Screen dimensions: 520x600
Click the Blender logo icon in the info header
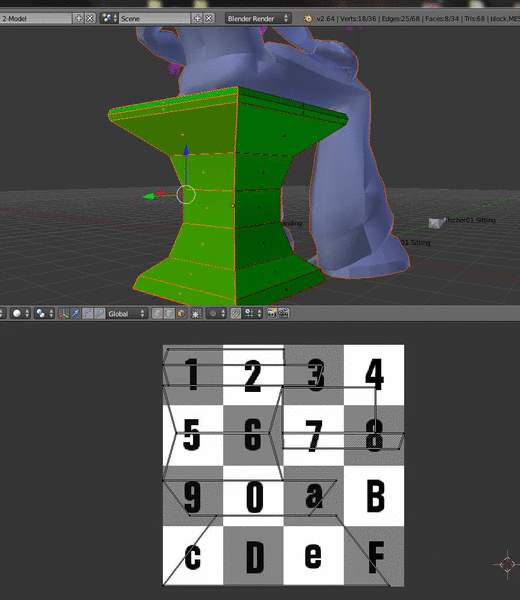point(308,18)
